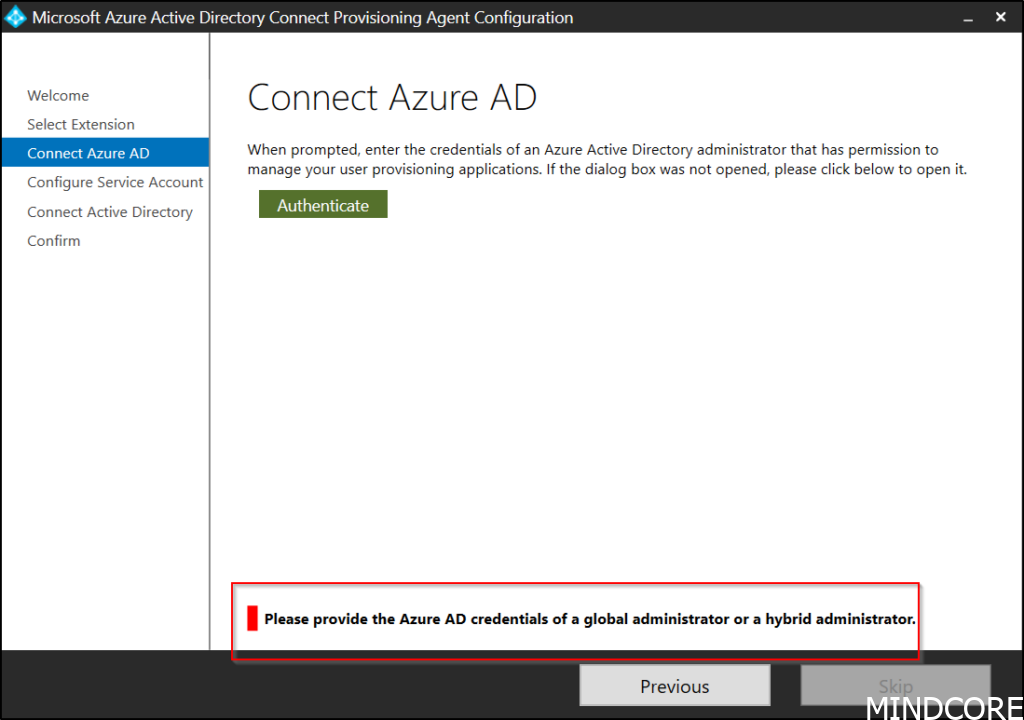The image size is (1024, 720).
Task: Jump to the Confirm step
Action: tap(54, 240)
